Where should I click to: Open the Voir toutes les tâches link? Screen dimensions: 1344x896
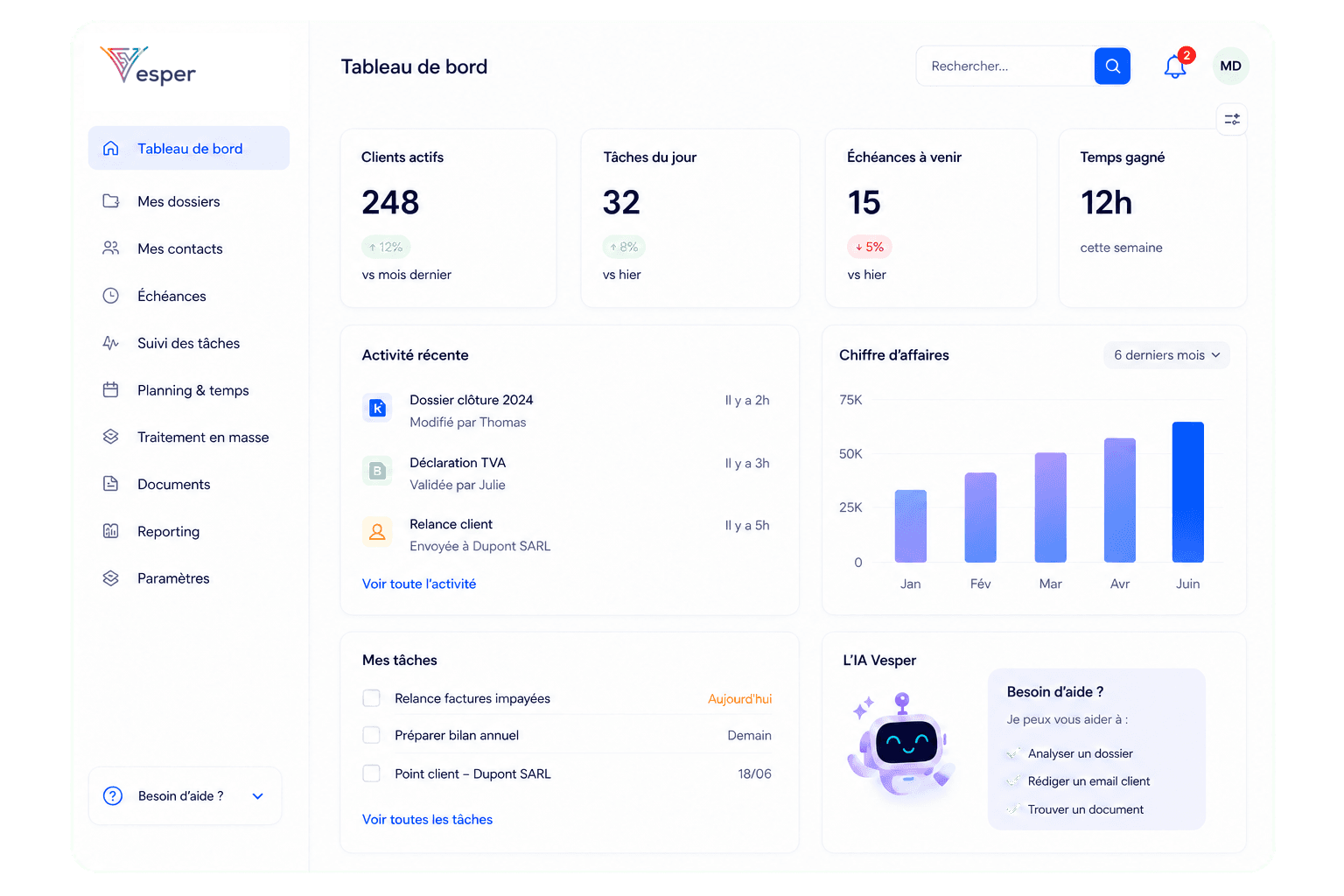(x=427, y=820)
